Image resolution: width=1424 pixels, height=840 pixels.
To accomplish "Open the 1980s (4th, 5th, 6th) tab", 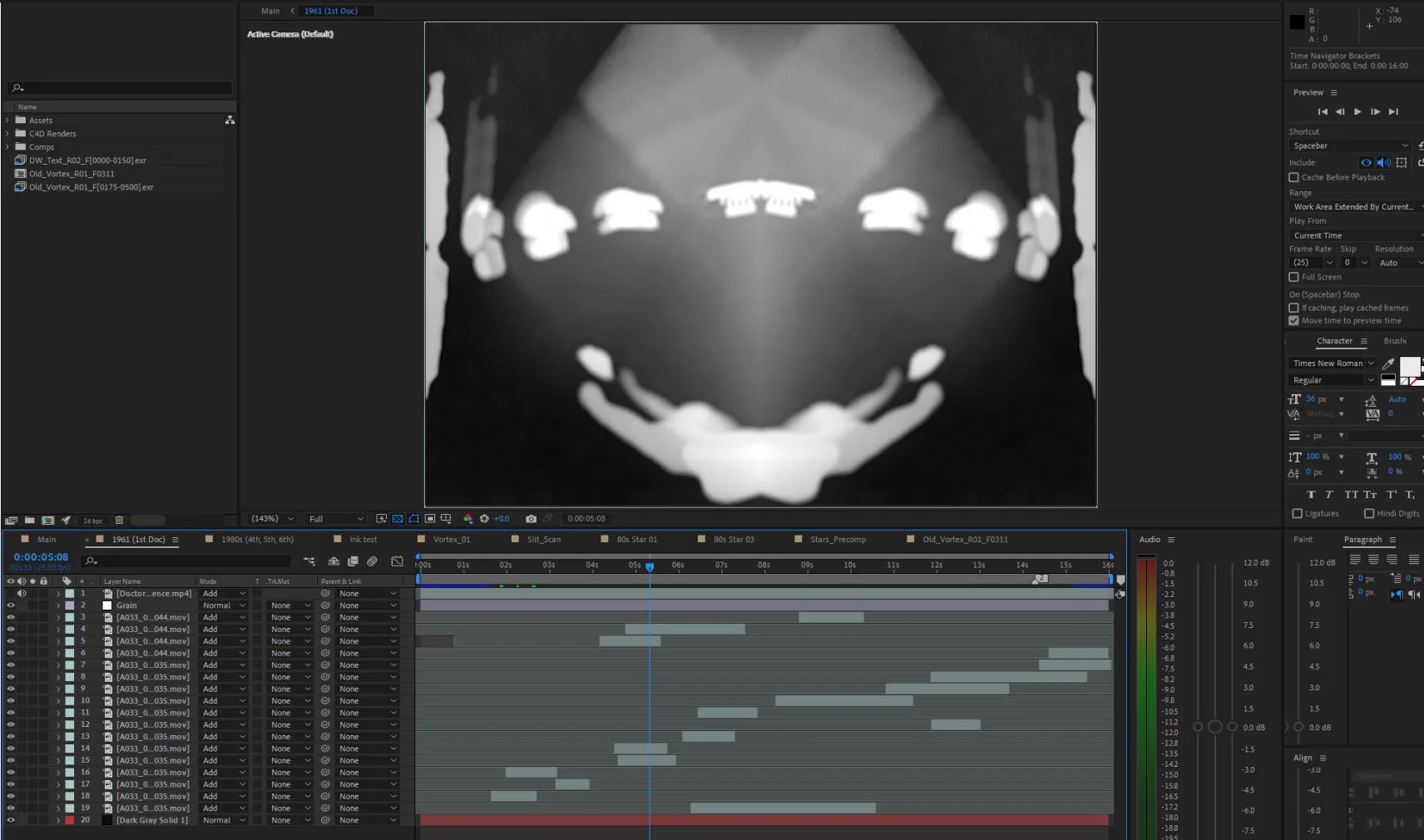I will 257,540.
